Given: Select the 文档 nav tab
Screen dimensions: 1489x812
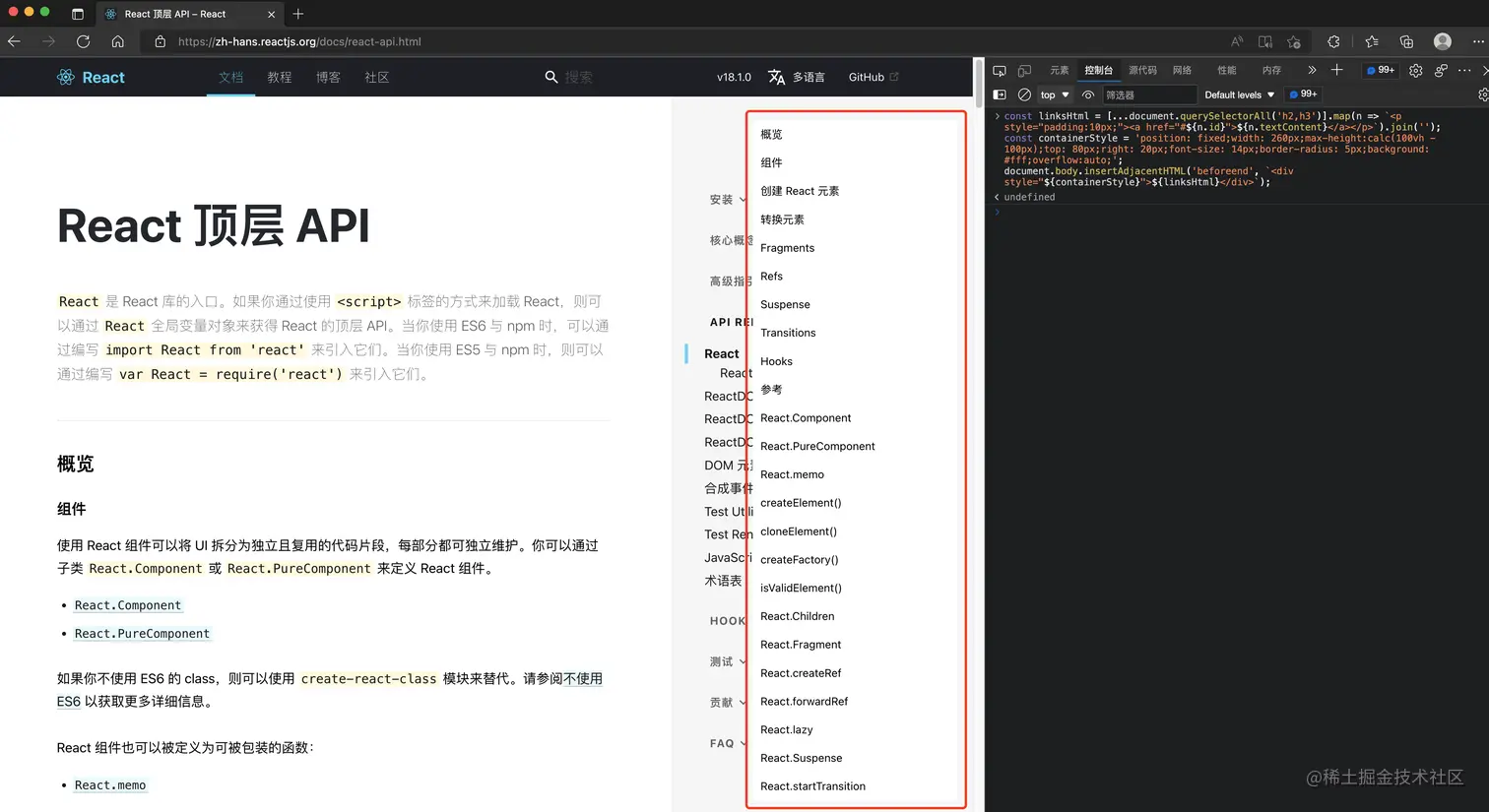Looking at the screenshot, I should tap(230, 77).
